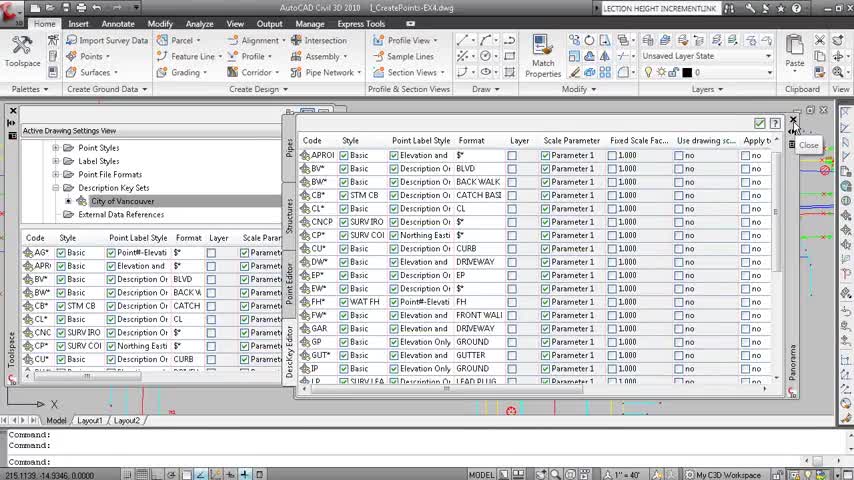Open the Alignment dropdown arrow
The width and height of the screenshot is (854, 480).
click(x=284, y=41)
